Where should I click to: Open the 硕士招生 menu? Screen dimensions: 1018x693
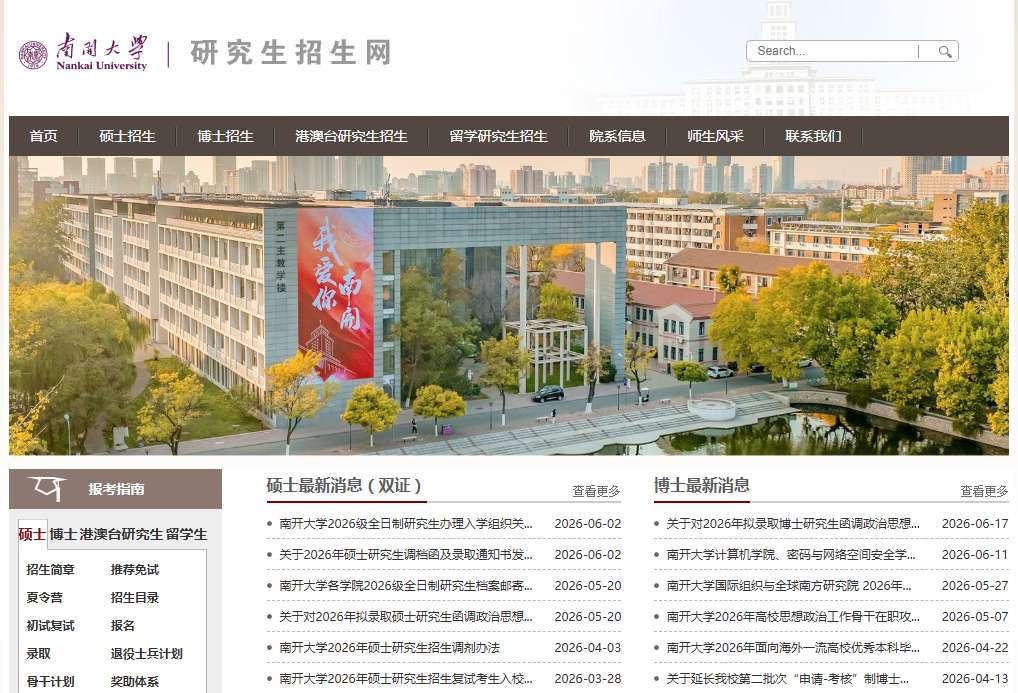[x=127, y=136]
